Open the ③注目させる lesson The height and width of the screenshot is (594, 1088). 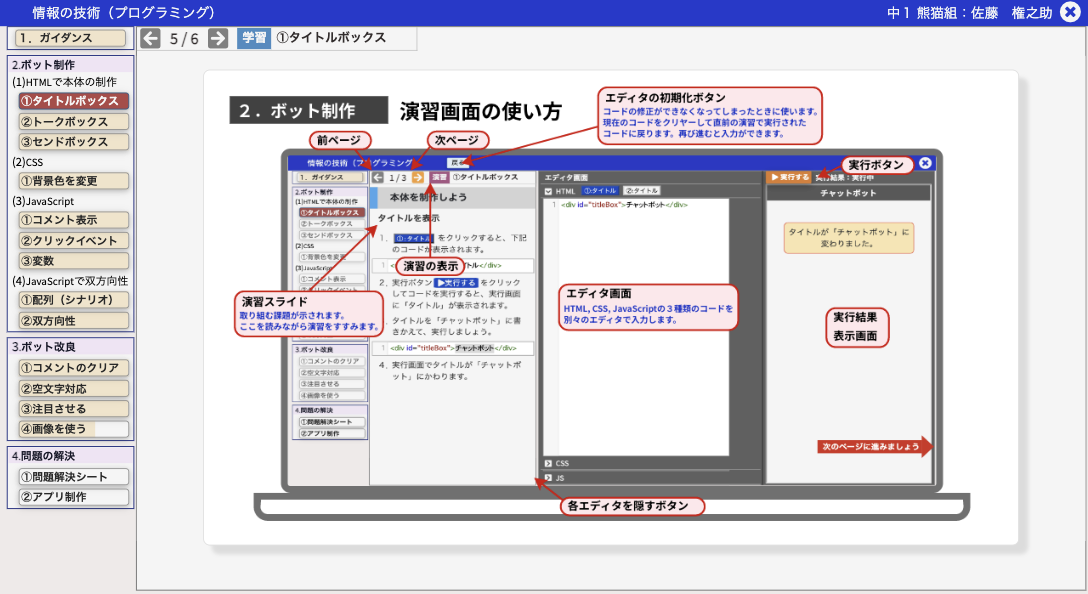coord(74,409)
